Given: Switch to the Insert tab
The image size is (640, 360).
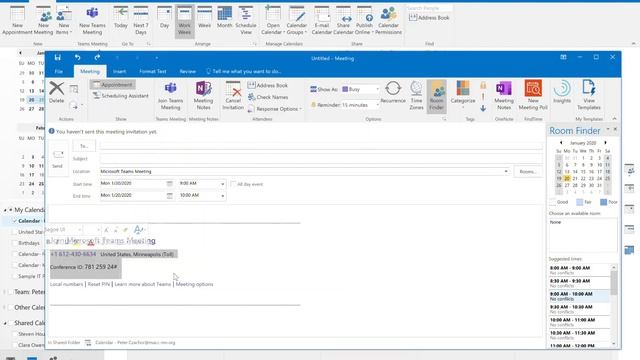Looking at the screenshot, I should pos(119,71).
